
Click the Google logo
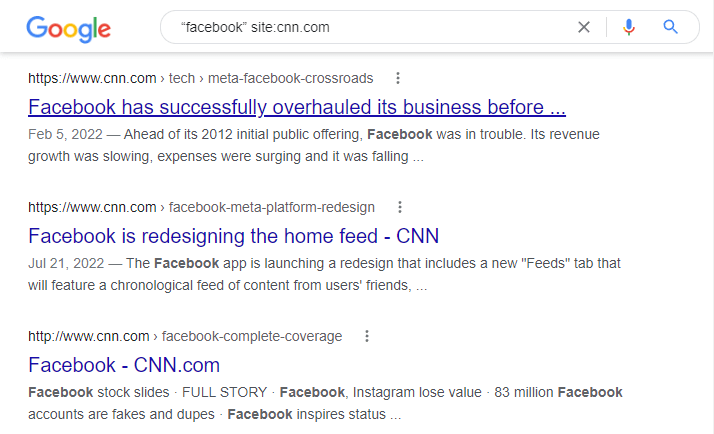coord(68,29)
